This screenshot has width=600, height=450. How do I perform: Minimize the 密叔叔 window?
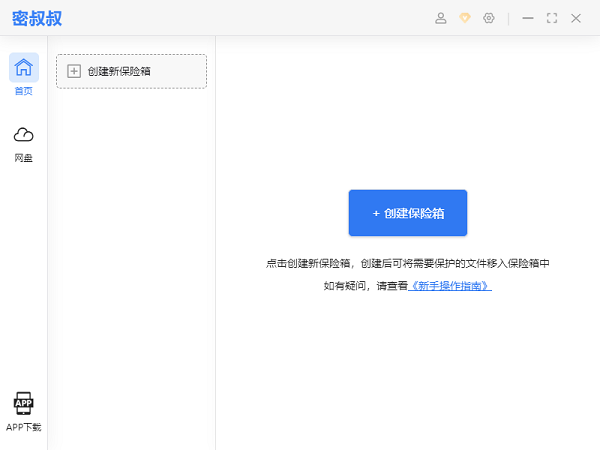(x=528, y=18)
